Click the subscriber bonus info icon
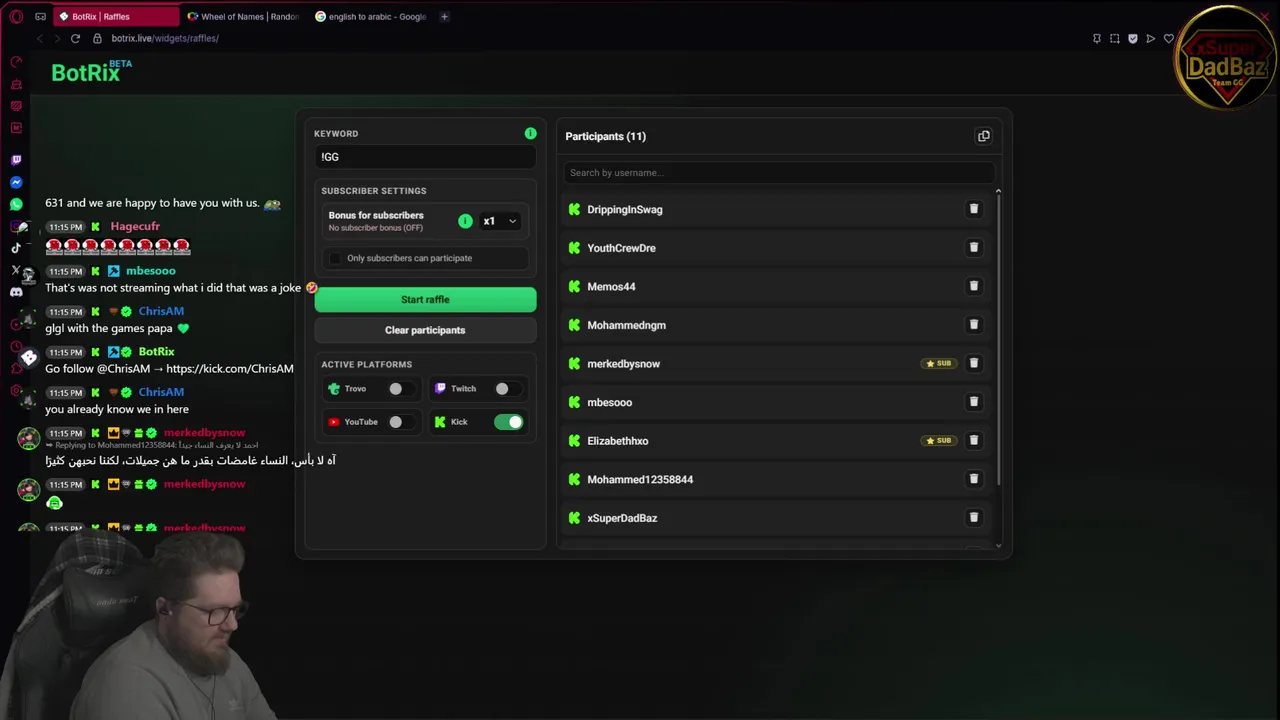Screen dimensions: 1280x720 pos(465,221)
